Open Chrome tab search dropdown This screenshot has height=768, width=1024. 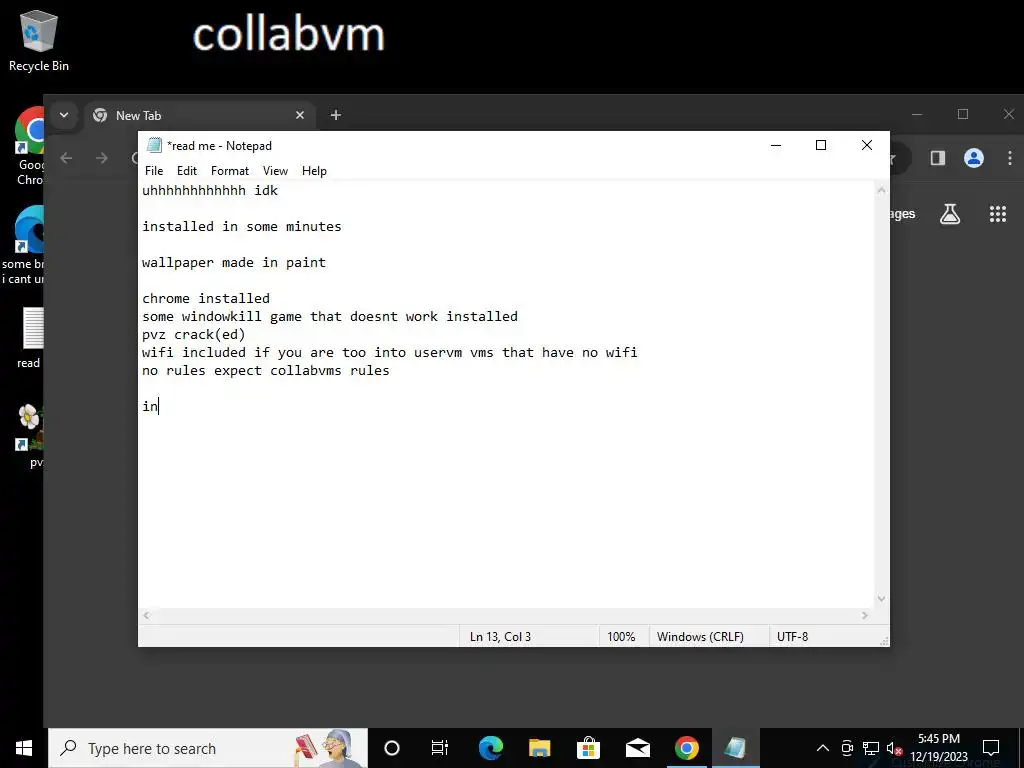click(x=64, y=115)
